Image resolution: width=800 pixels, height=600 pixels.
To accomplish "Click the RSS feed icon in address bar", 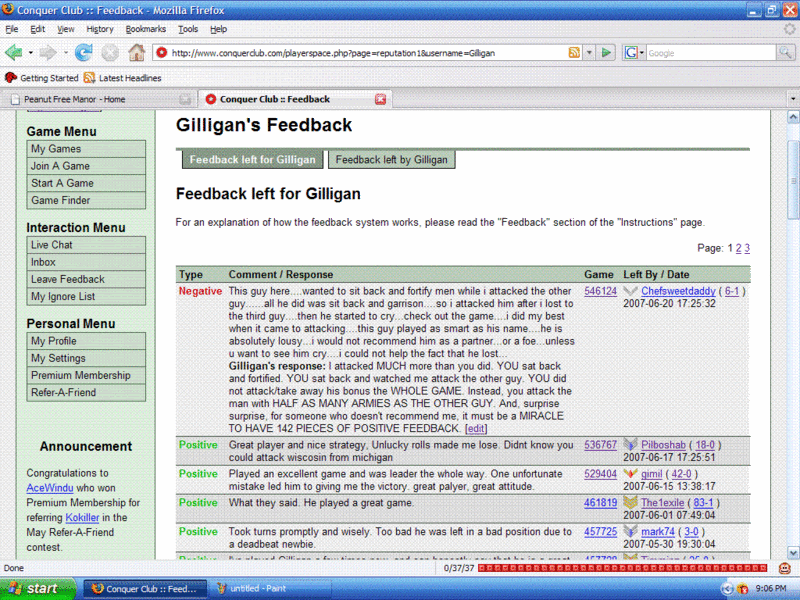I will [574, 53].
